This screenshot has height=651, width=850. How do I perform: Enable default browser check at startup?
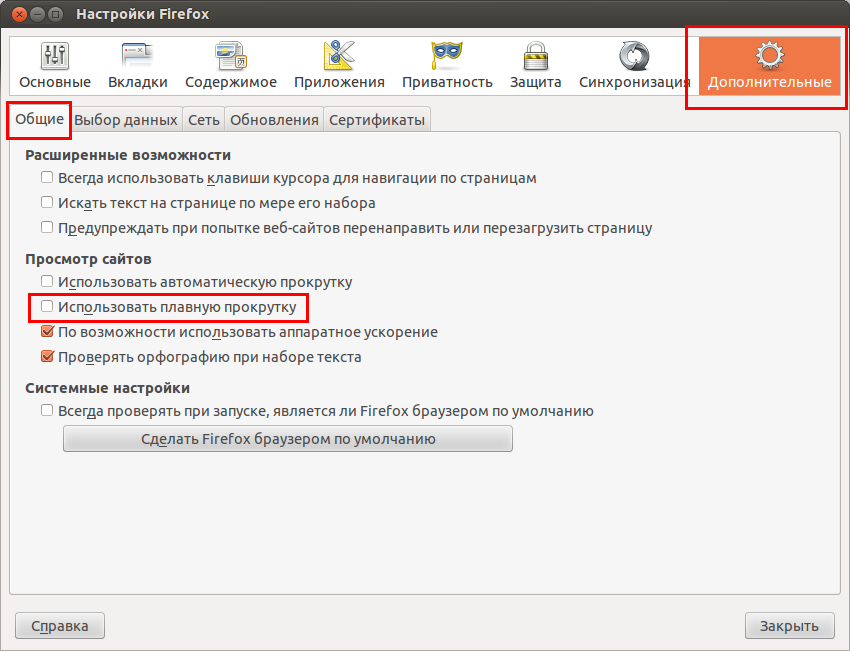[47, 410]
